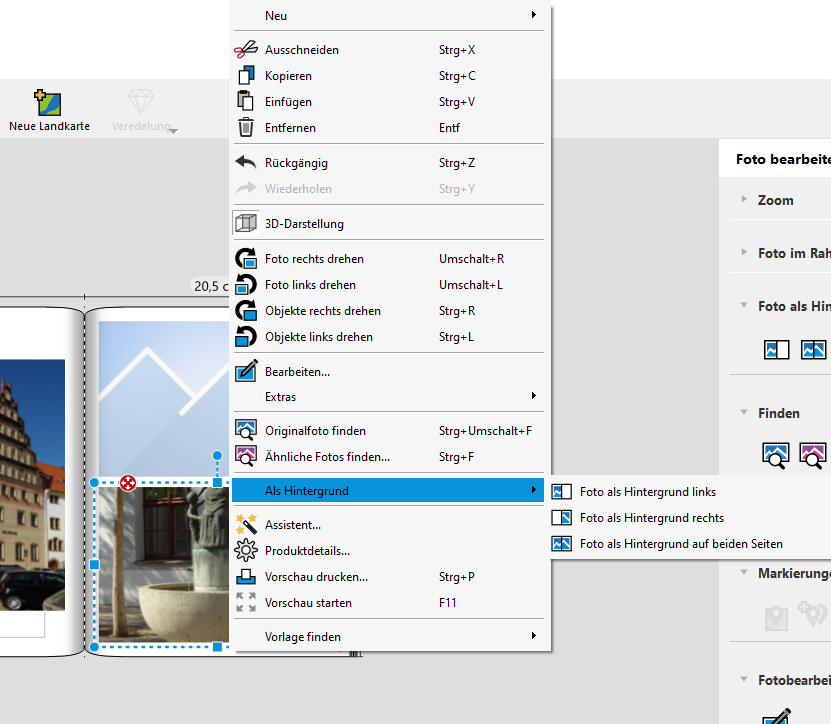Expand the Zoom section in side panel
Screen dimensions: 831x724
775,200
